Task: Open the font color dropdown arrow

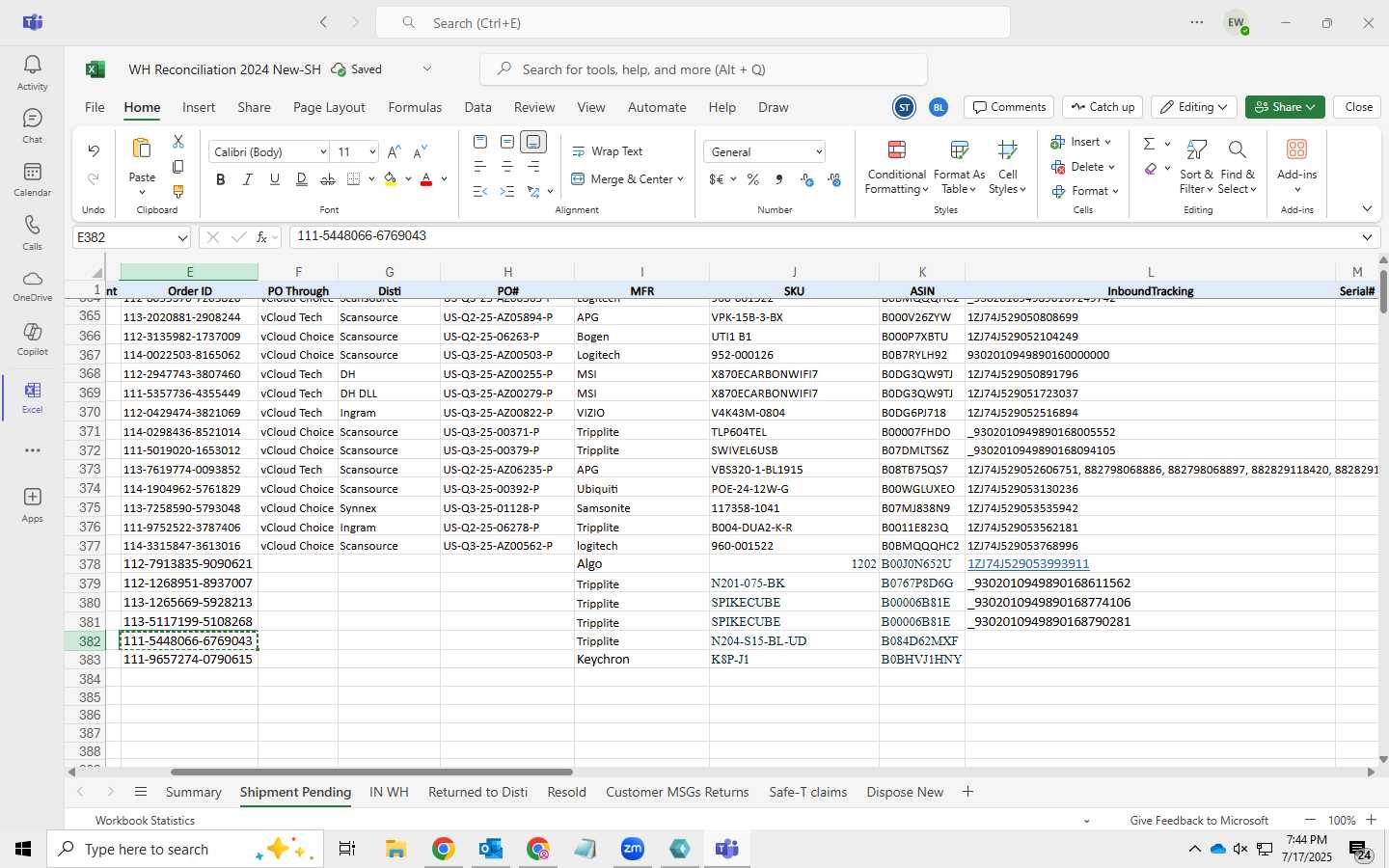Action: [x=444, y=179]
